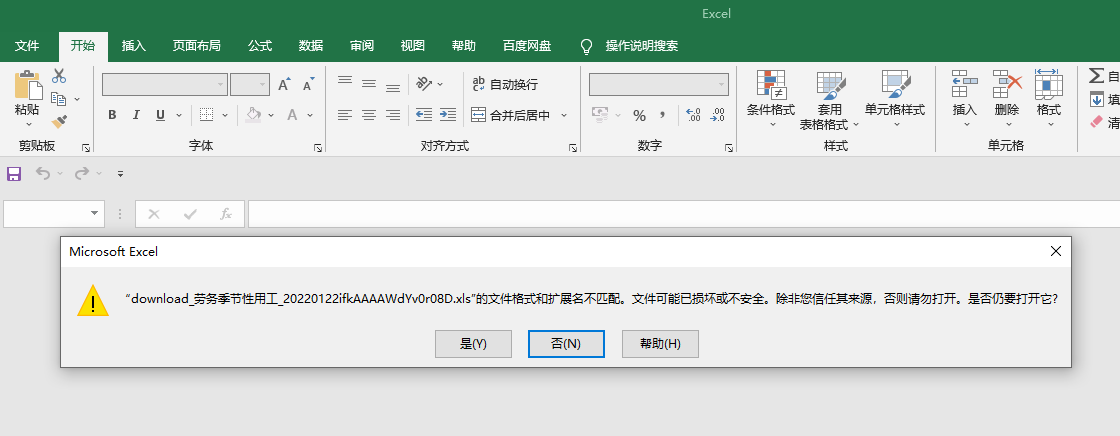Click the Paste (粘贴) clipboard icon
This screenshot has height=436, width=1120.
[x=27, y=85]
